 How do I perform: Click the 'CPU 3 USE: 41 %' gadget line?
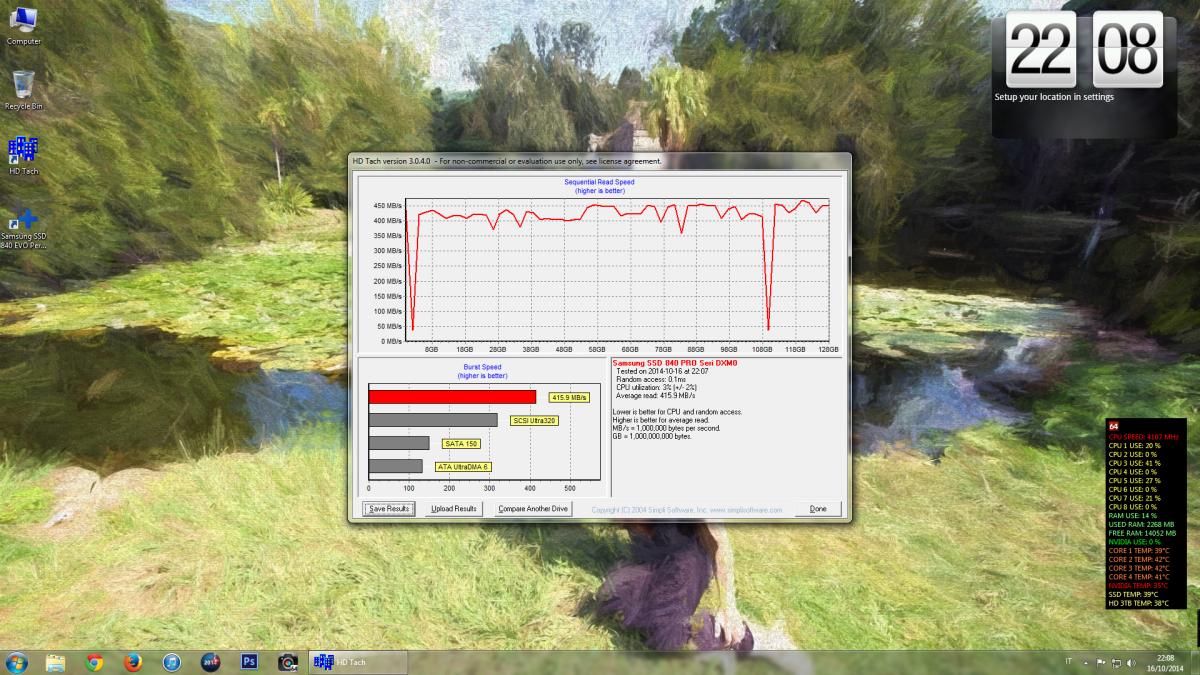[x=1134, y=463]
